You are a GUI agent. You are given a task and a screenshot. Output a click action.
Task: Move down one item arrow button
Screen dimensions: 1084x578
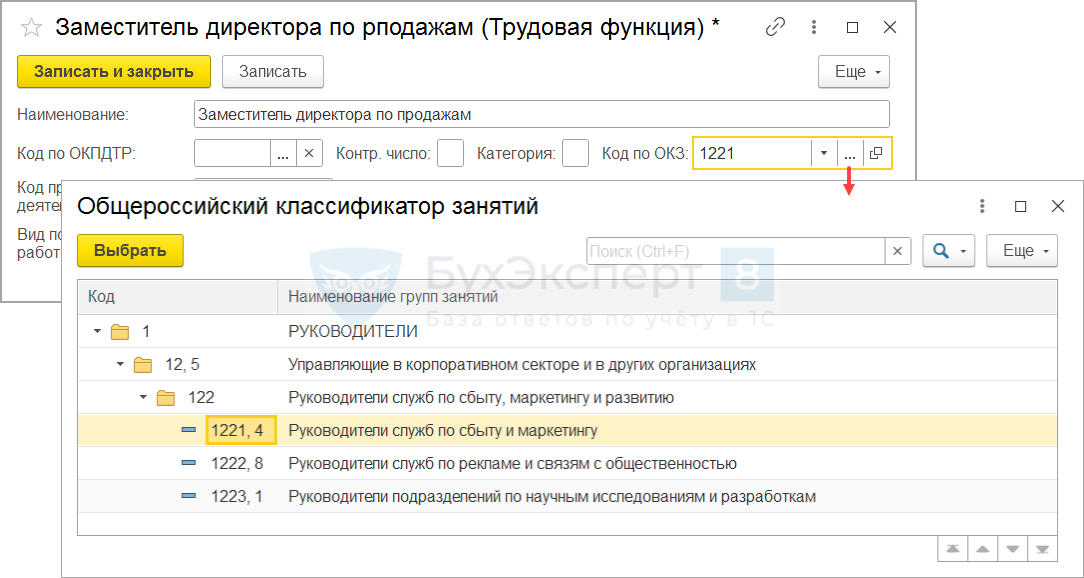1013,550
